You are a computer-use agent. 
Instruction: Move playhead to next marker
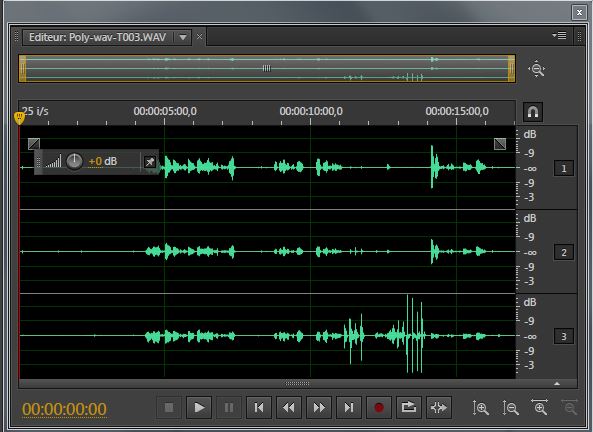(x=349, y=407)
